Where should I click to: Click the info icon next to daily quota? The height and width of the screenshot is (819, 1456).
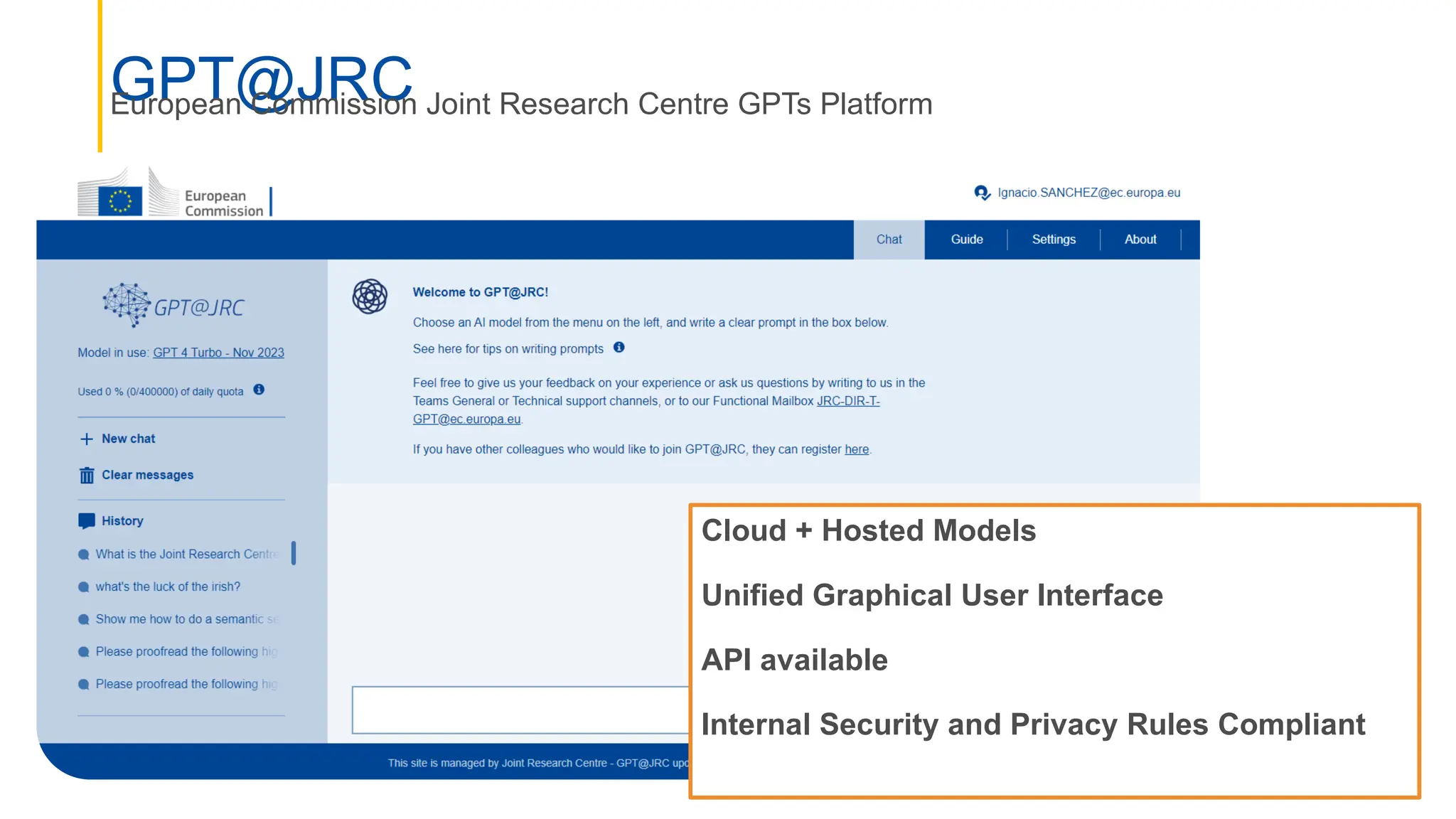tap(259, 390)
